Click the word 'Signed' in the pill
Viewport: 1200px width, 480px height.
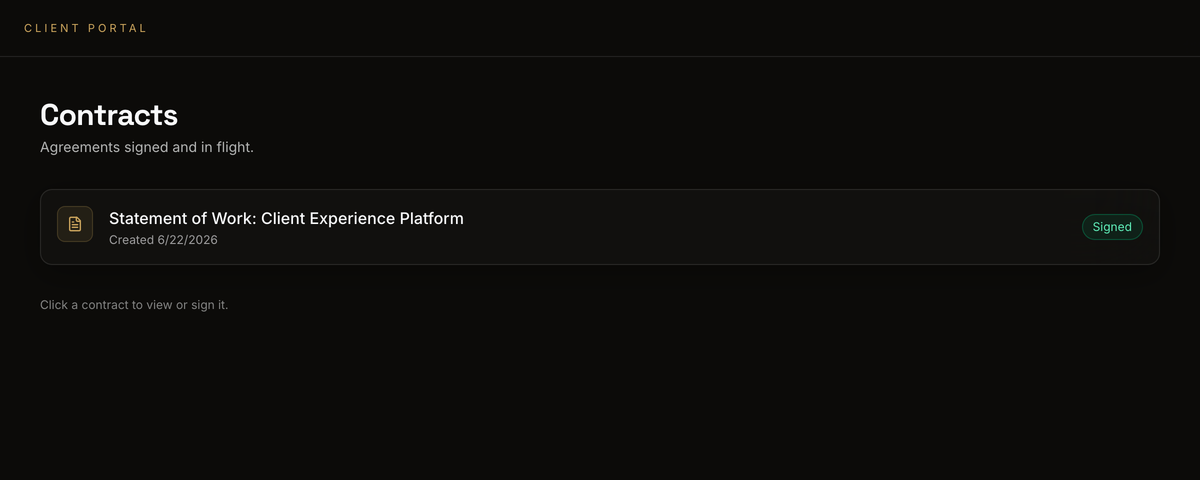[1112, 227]
